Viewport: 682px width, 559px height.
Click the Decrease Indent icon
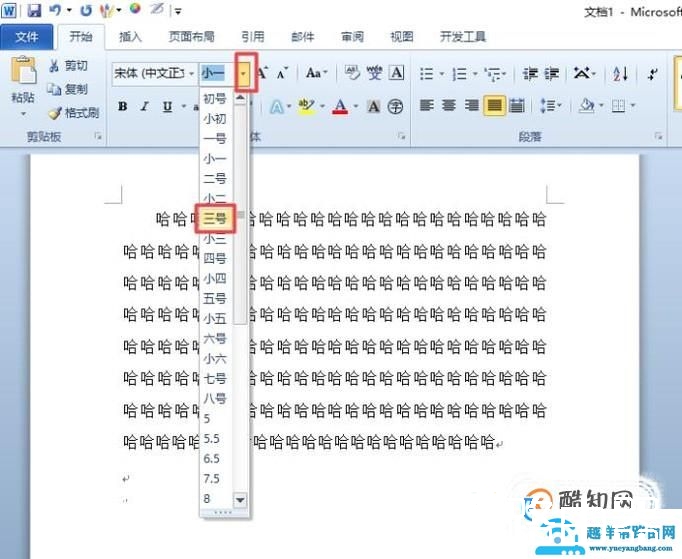pos(530,74)
